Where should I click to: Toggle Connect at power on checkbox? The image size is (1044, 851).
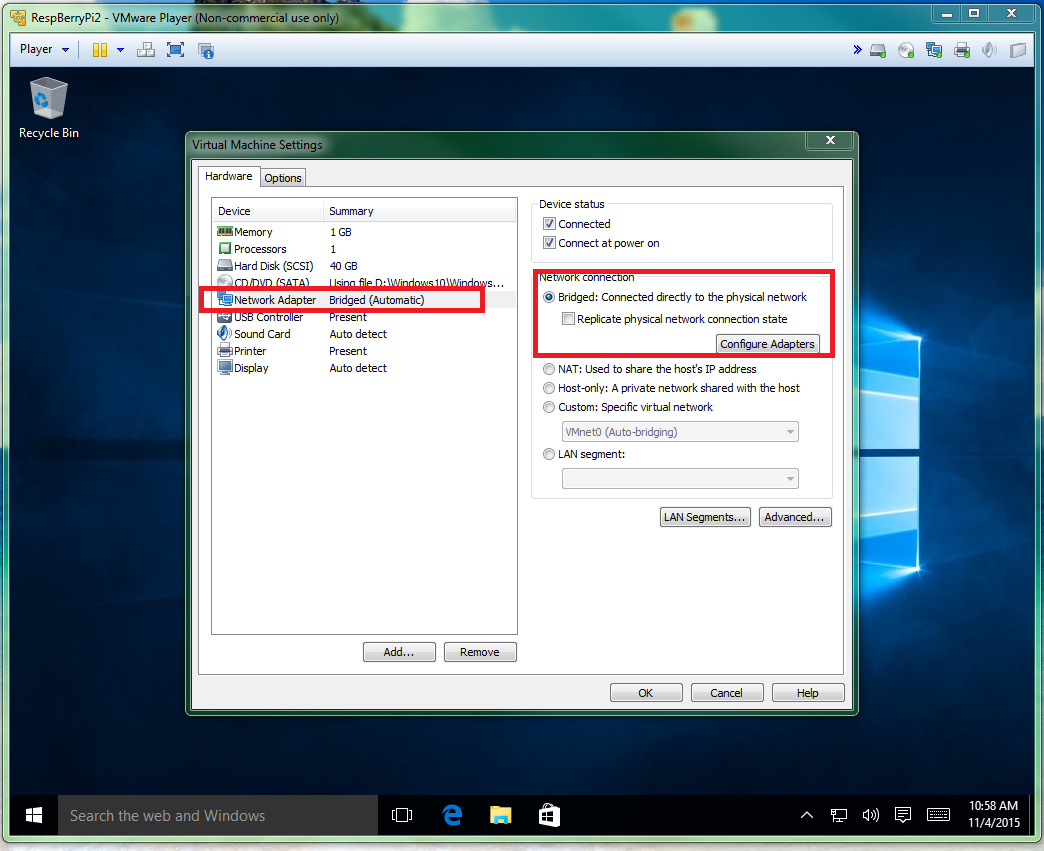pos(549,243)
